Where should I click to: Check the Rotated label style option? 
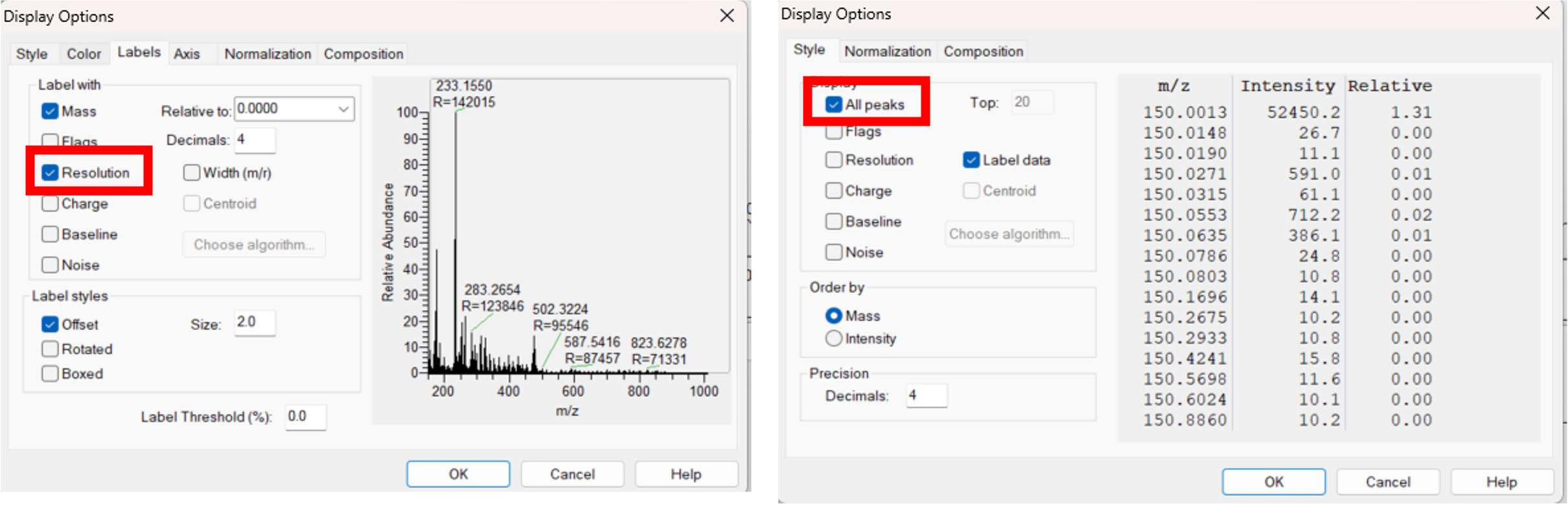click(x=50, y=349)
